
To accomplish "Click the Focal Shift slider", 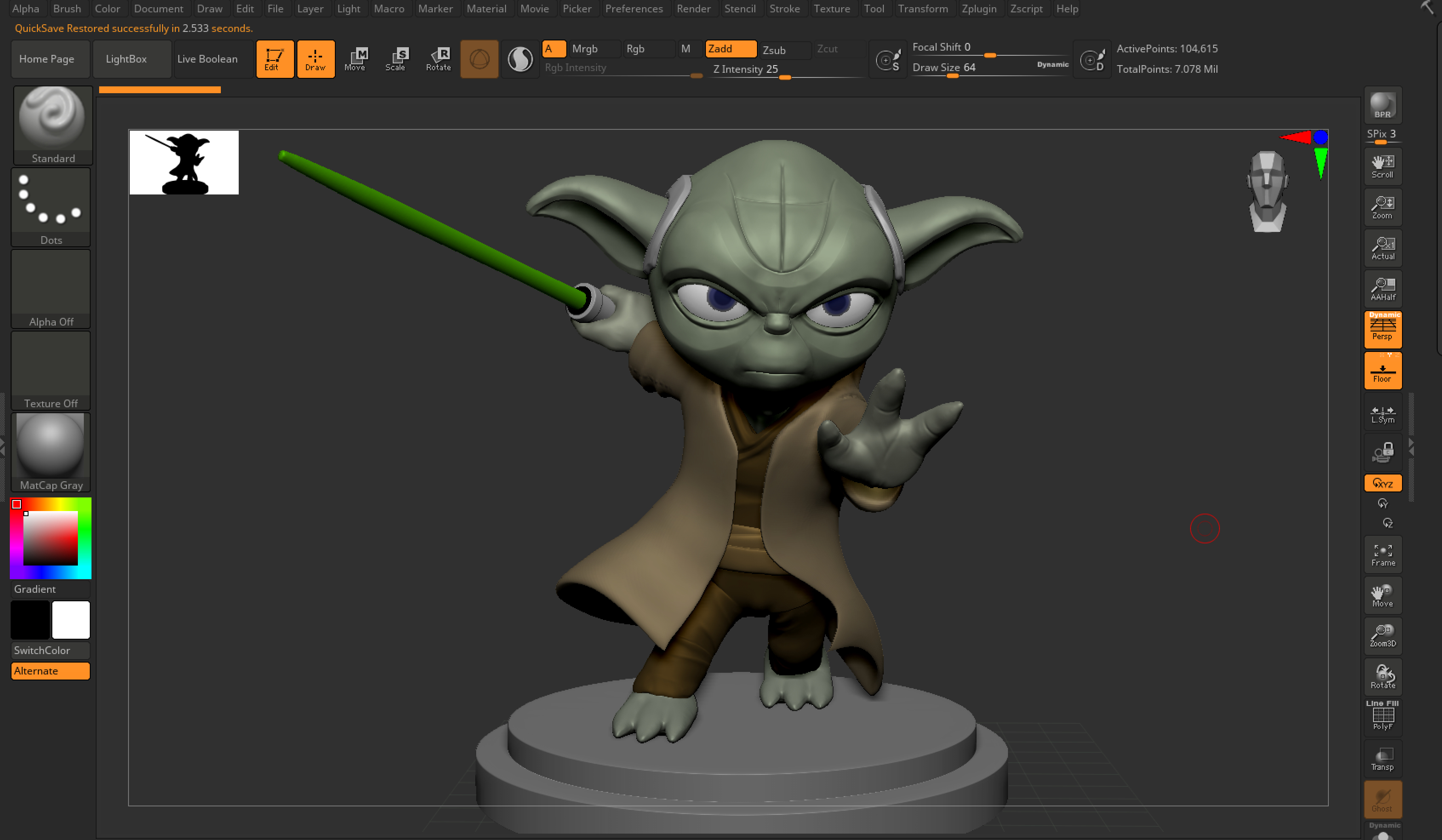I will pos(990,48).
